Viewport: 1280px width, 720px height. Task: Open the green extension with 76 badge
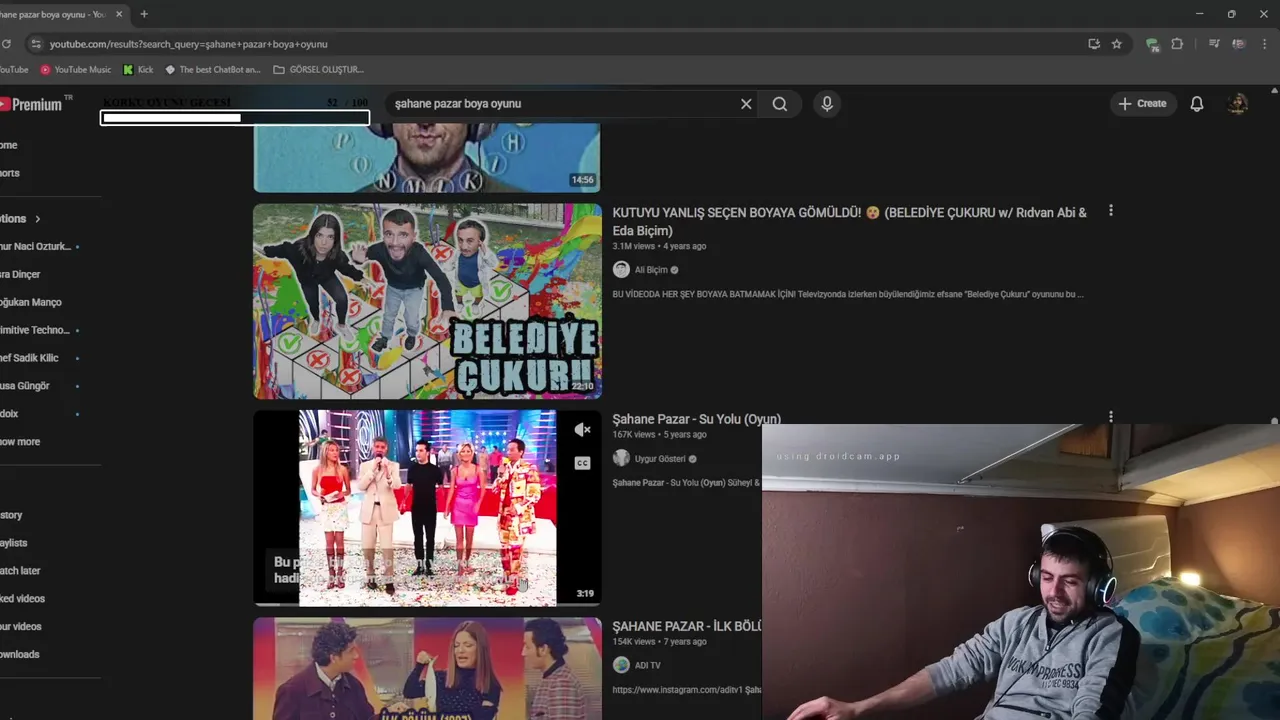[1153, 44]
